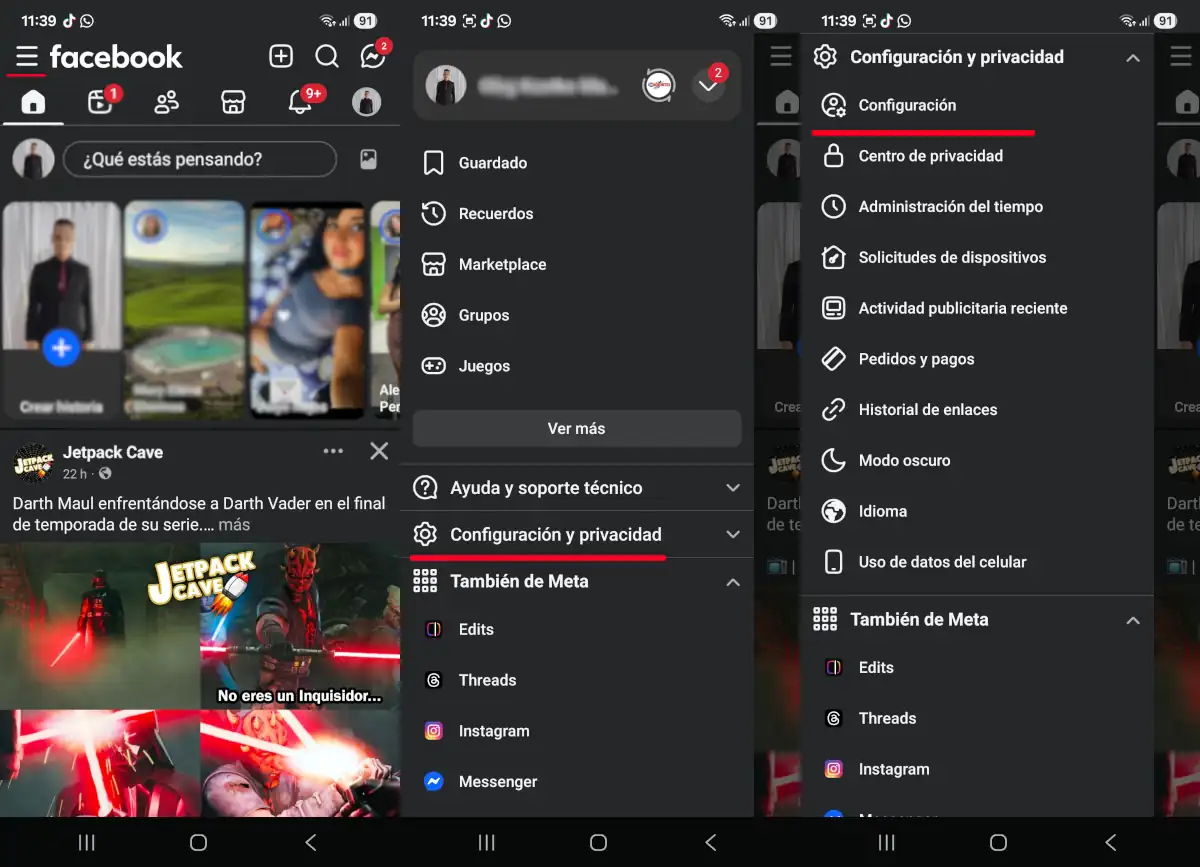Open Messenger app in middle panel
The width and height of the screenshot is (1200, 867).
577,782
